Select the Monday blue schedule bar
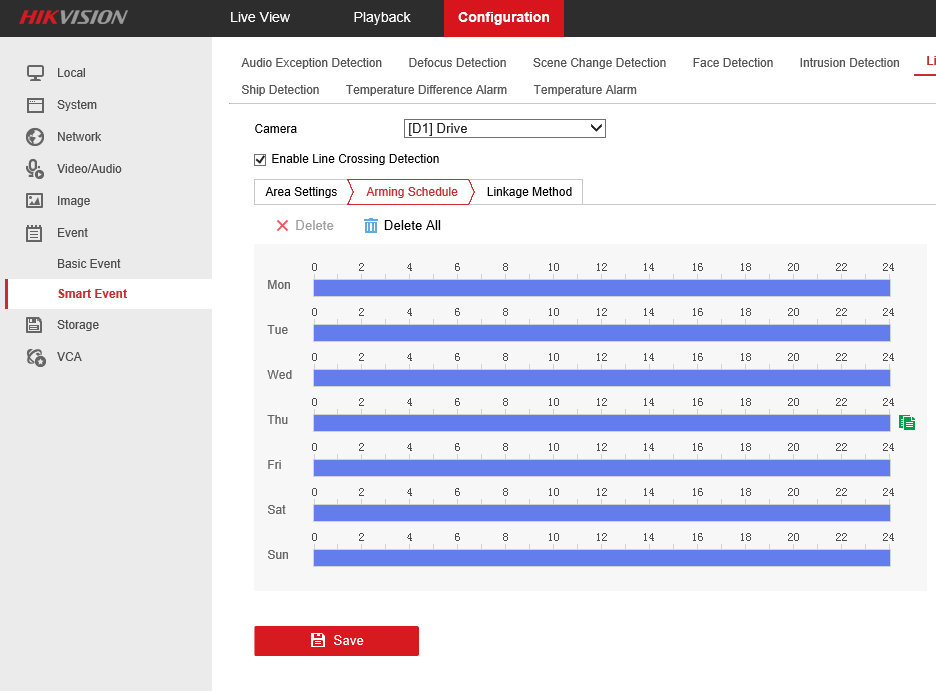Viewport: 936px width, 691px height. (x=601, y=288)
